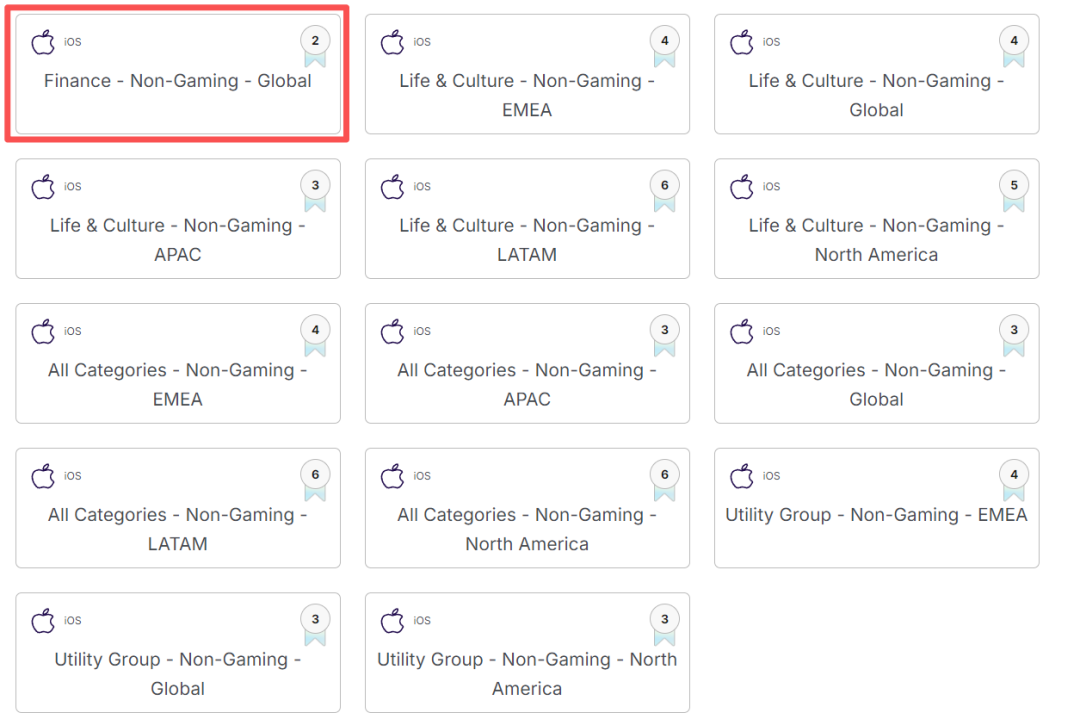Viewport: 1080px width, 719px height.
Task: Open All Categories - Non-Gaming - North America title
Action: (527, 529)
